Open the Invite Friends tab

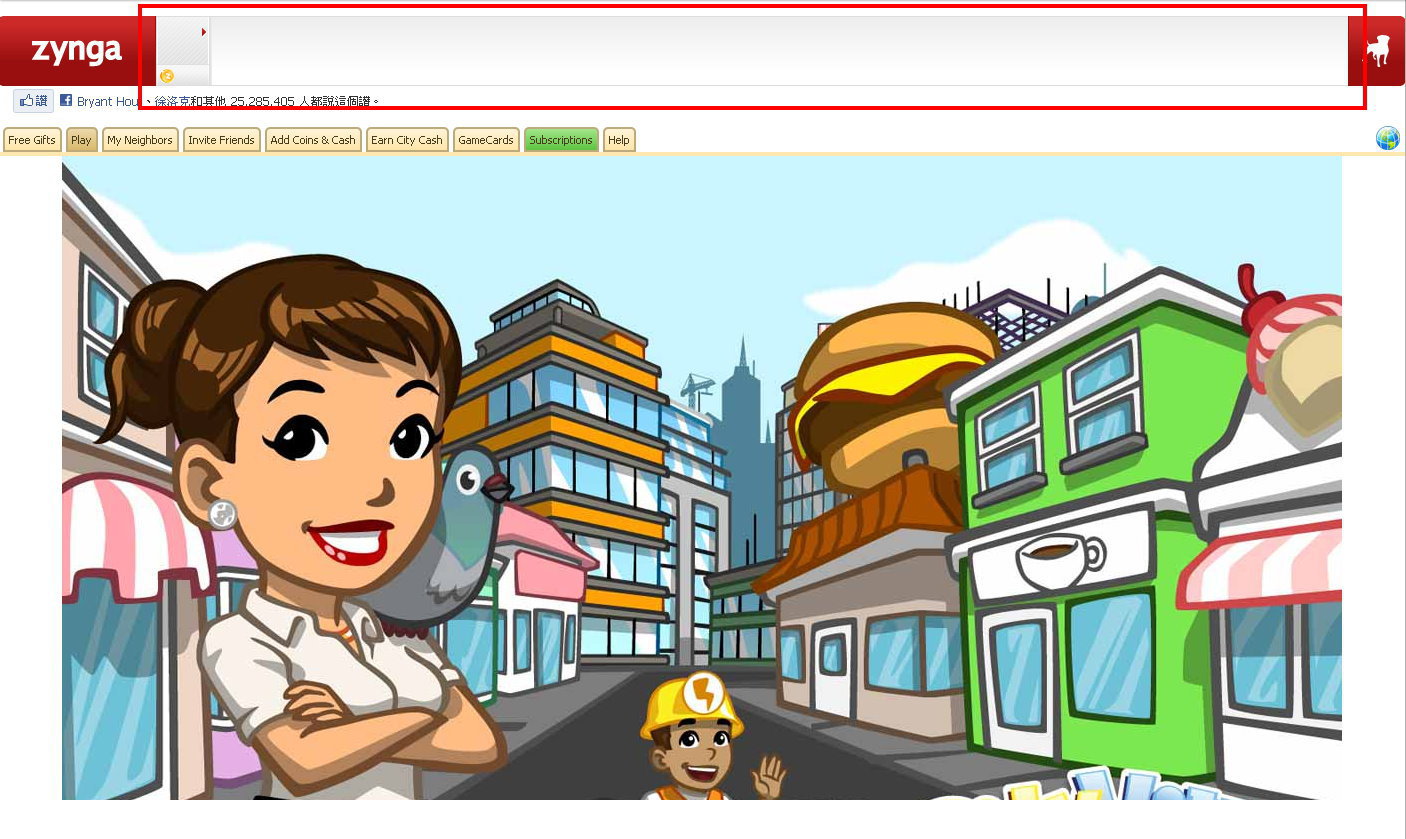[221, 140]
